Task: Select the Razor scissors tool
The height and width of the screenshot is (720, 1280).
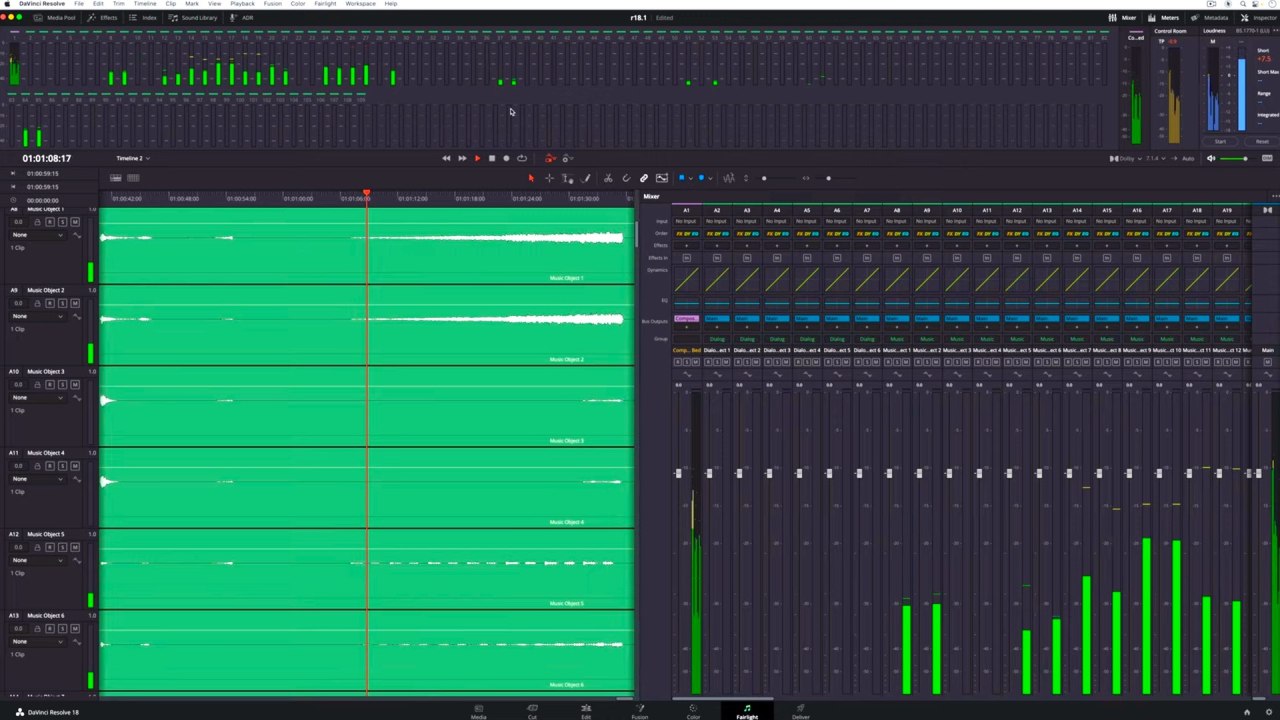Action: point(608,178)
